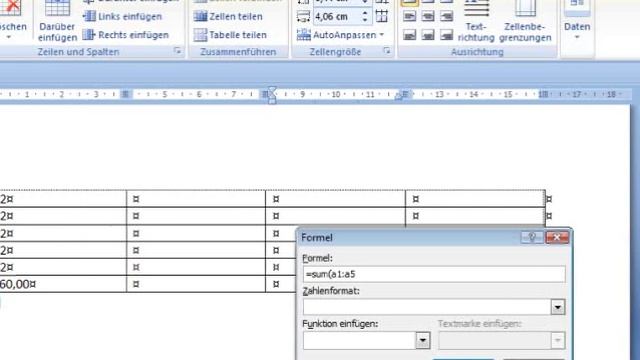Click the column width icon beside 4,06 cm
The image size is (640, 360).
click(303, 17)
